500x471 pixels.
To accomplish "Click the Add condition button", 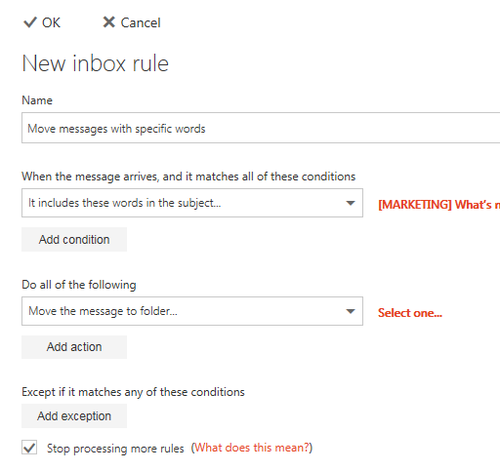I will [74, 239].
